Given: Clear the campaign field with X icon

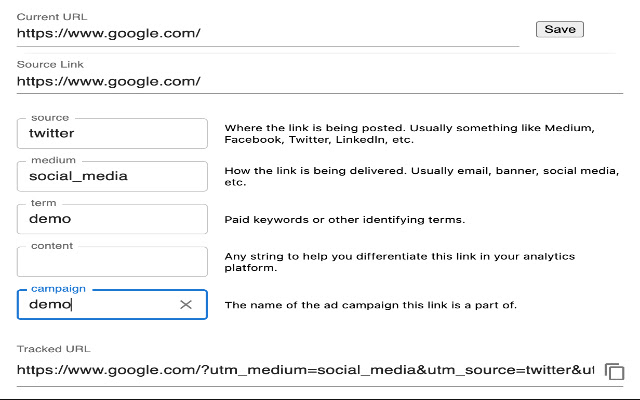Looking at the screenshot, I should (x=186, y=304).
